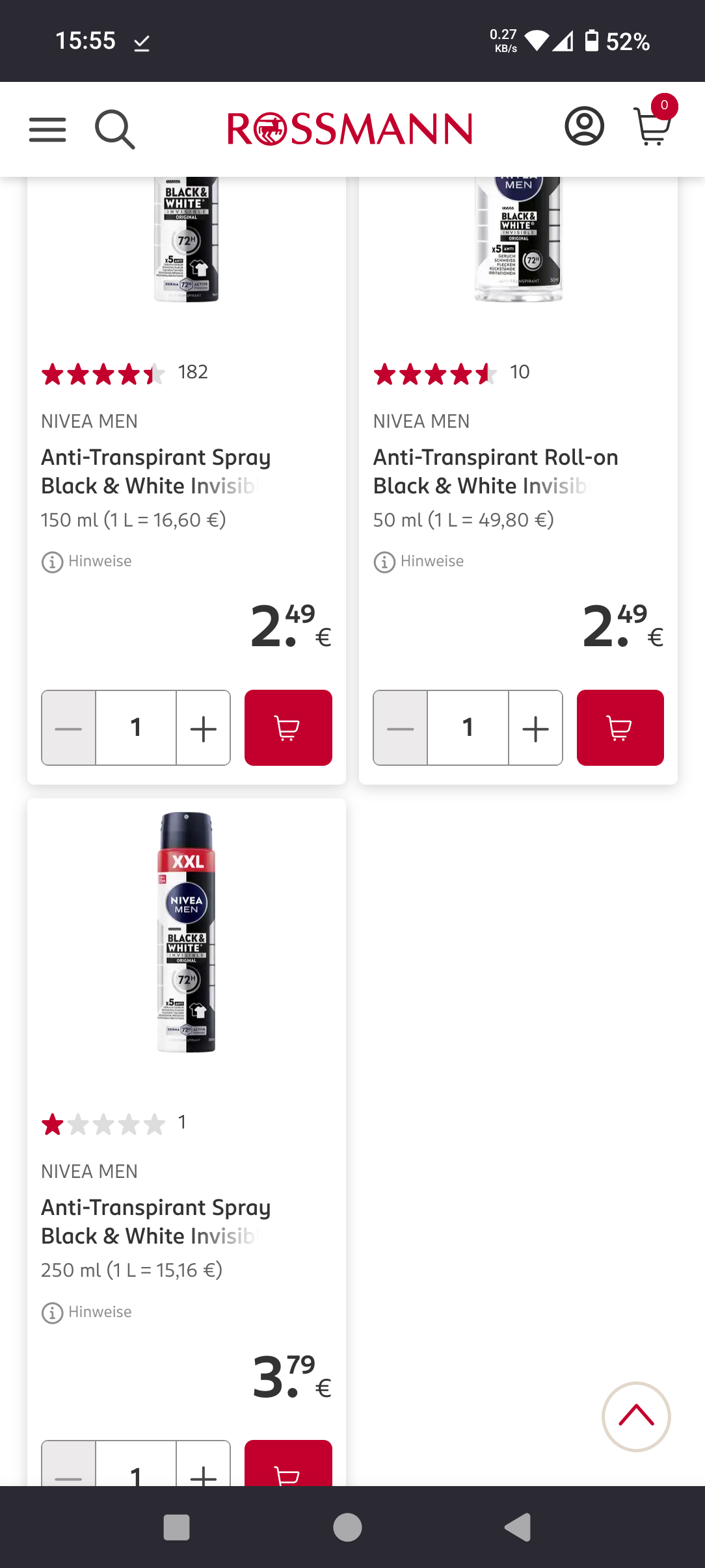Increase quantity of Roll-on product

point(535,727)
